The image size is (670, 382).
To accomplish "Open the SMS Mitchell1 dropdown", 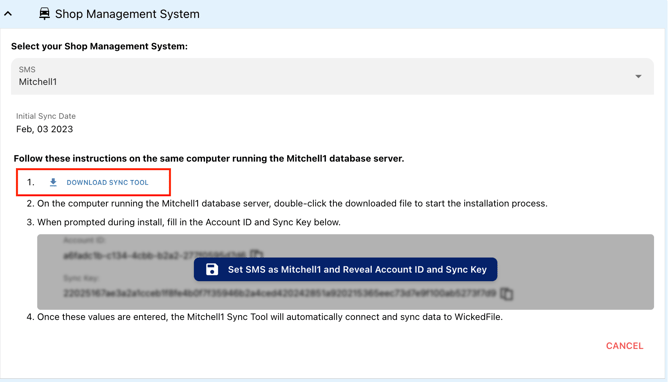I will pos(332,76).
